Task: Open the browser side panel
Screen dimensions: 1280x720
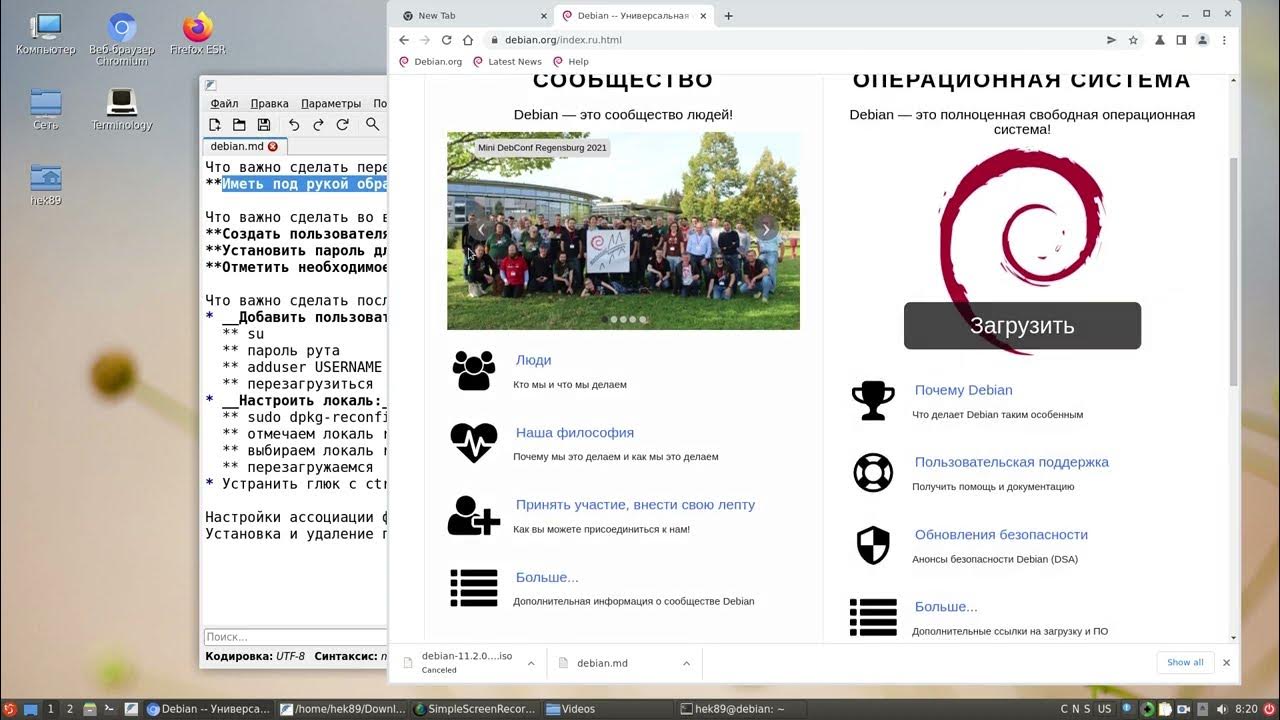Action: point(1181,40)
